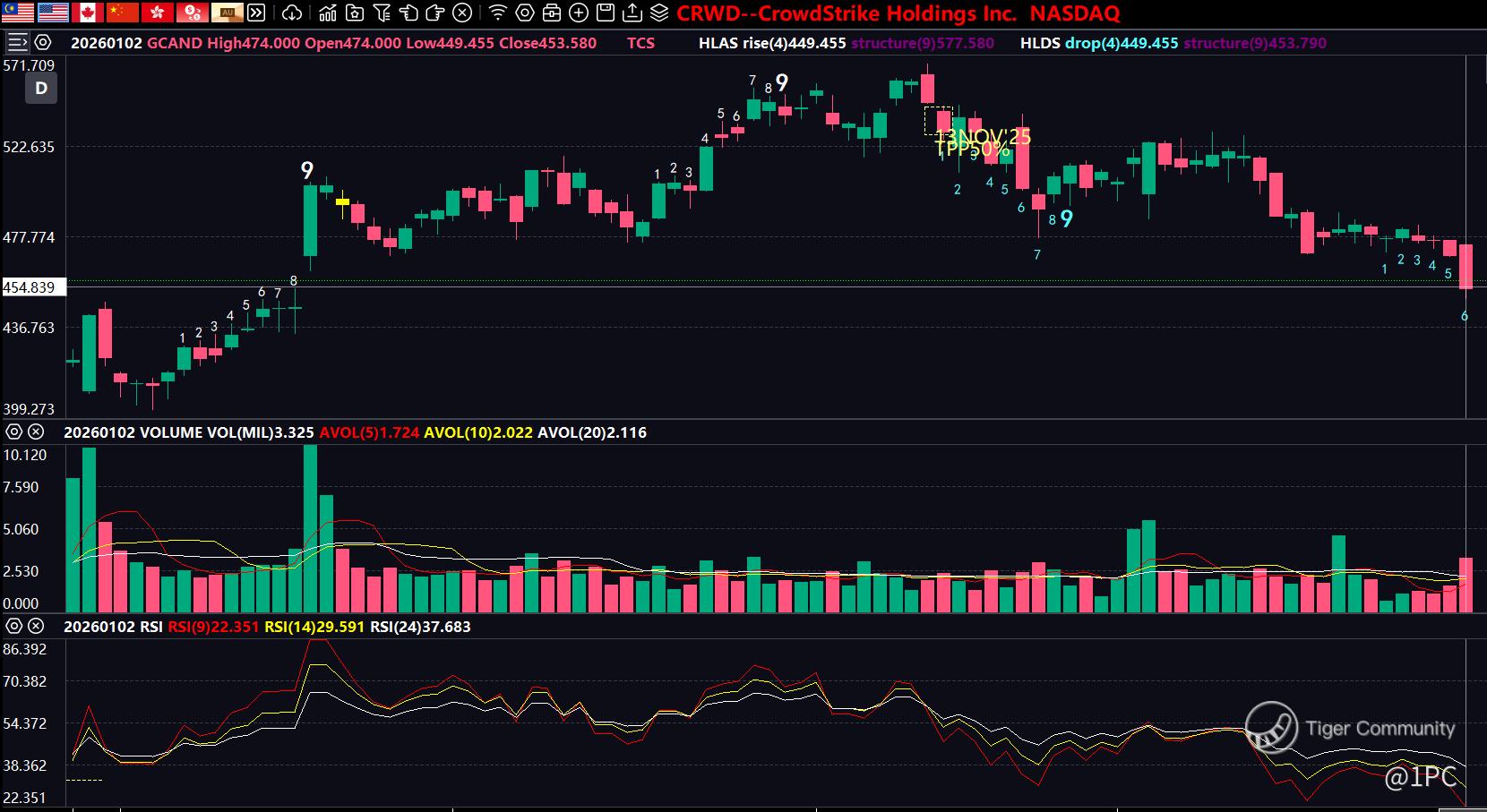Viewport: 1487px width, 812px height.
Task: Click the AVOL(5)1.724 label
Action: click(369, 432)
